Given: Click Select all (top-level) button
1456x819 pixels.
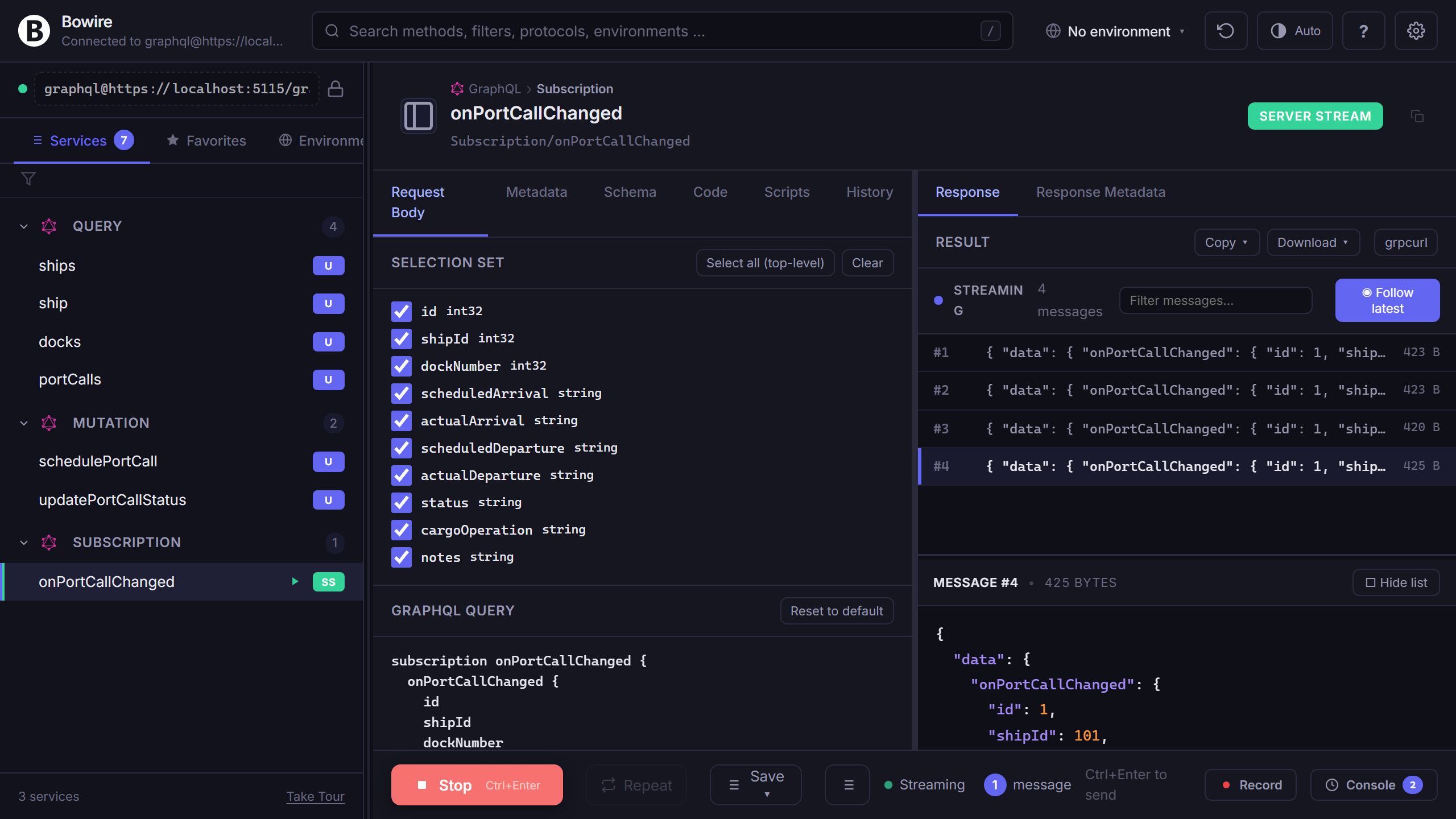Looking at the screenshot, I should click(765, 263).
